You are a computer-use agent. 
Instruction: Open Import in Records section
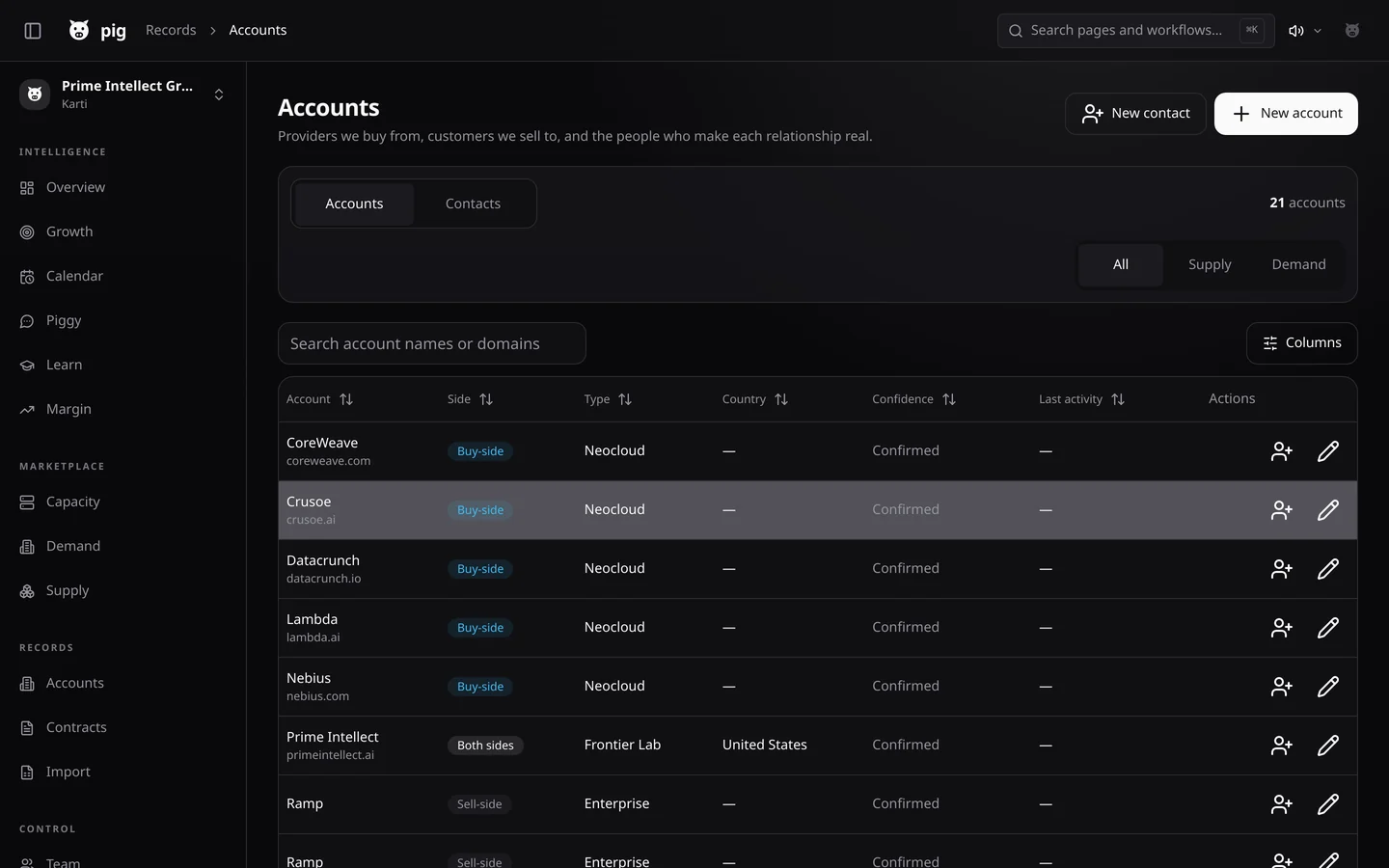(123, 773)
